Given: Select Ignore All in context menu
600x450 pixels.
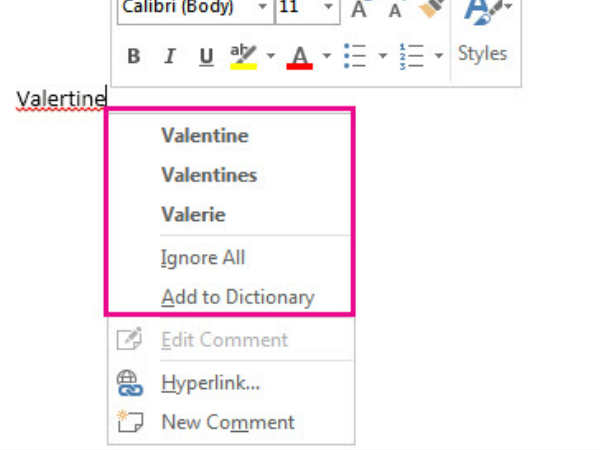Looking at the screenshot, I should pos(203,258).
